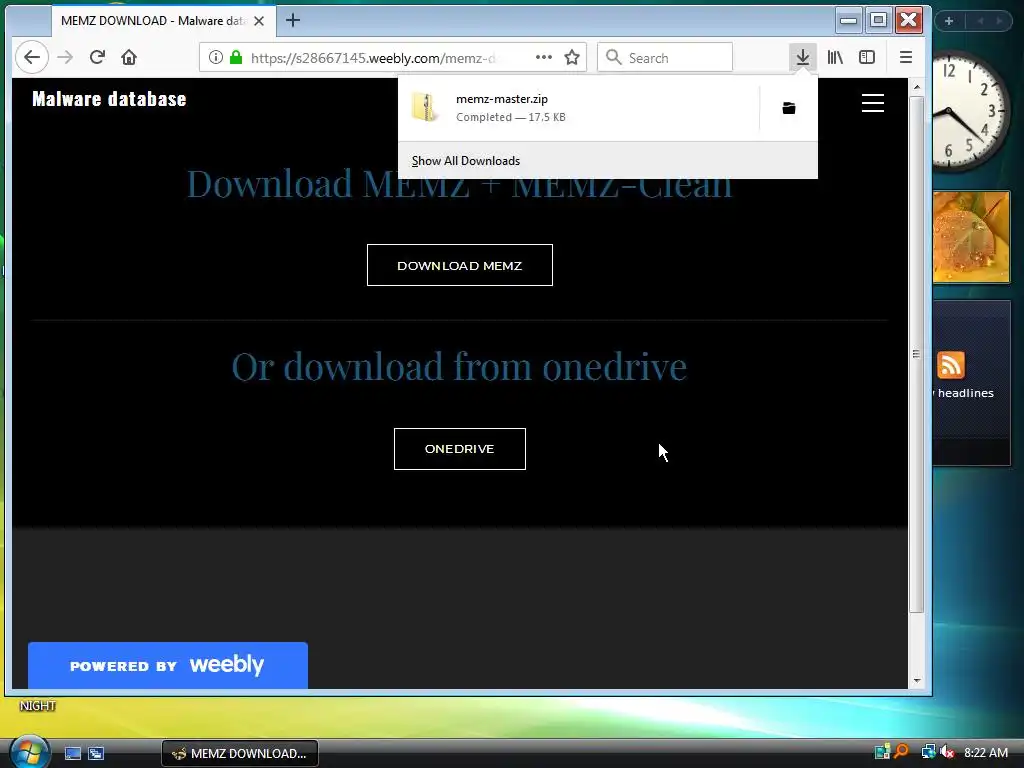Click the 8:22 AM taskbar clock
Screen dimensions: 1024x768
pyautogui.click(x=985, y=752)
